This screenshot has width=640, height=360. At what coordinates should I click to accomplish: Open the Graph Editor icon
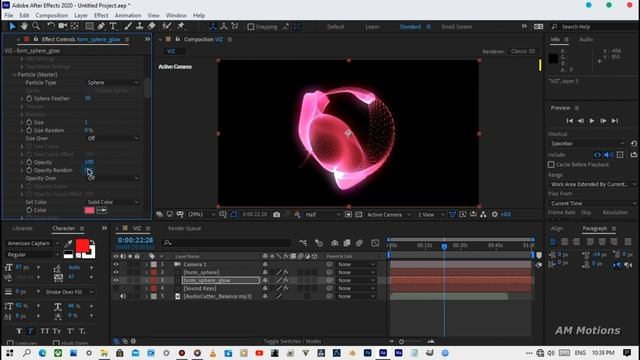point(375,243)
